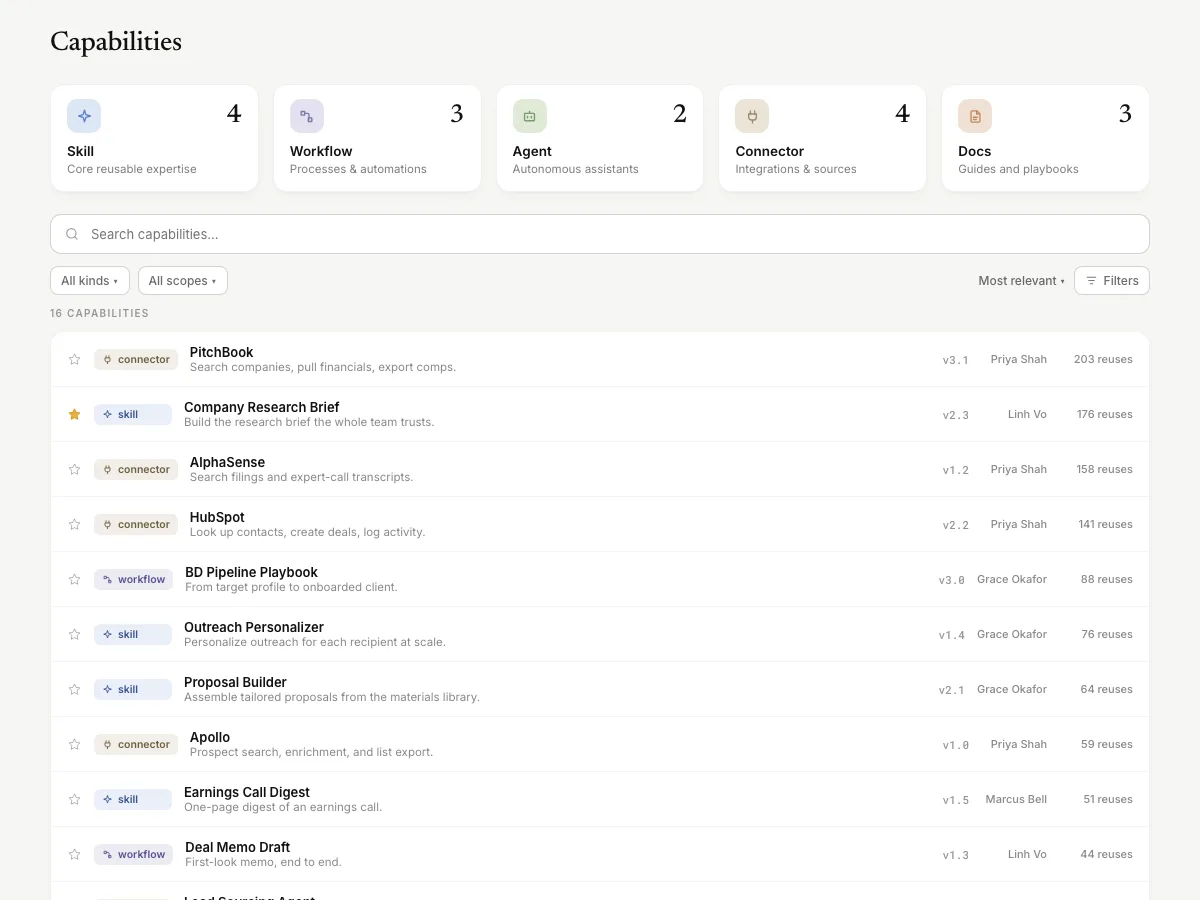This screenshot has width=1200, height=900.
Task: Click the skill tag on Outreach Personalizer
Action: [x=133, y=634]
